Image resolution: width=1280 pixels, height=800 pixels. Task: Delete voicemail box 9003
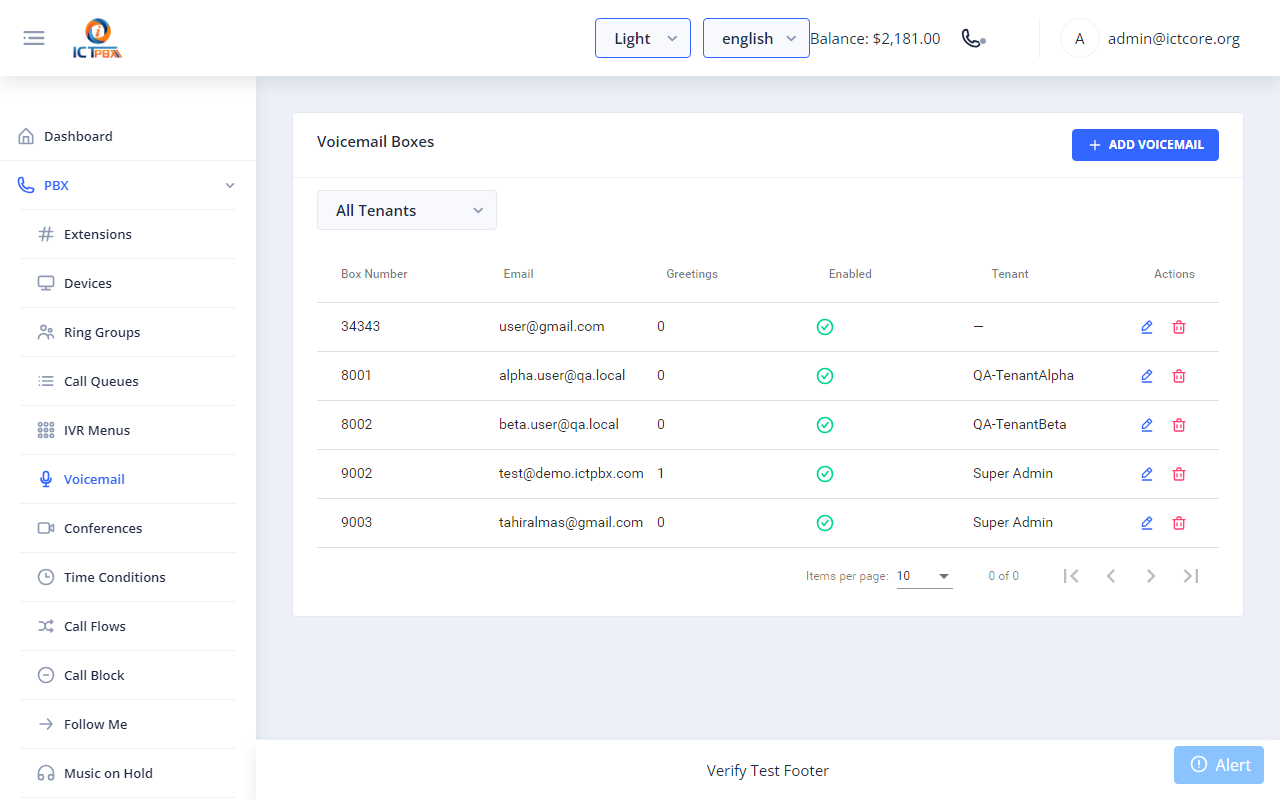point(1179,523)
